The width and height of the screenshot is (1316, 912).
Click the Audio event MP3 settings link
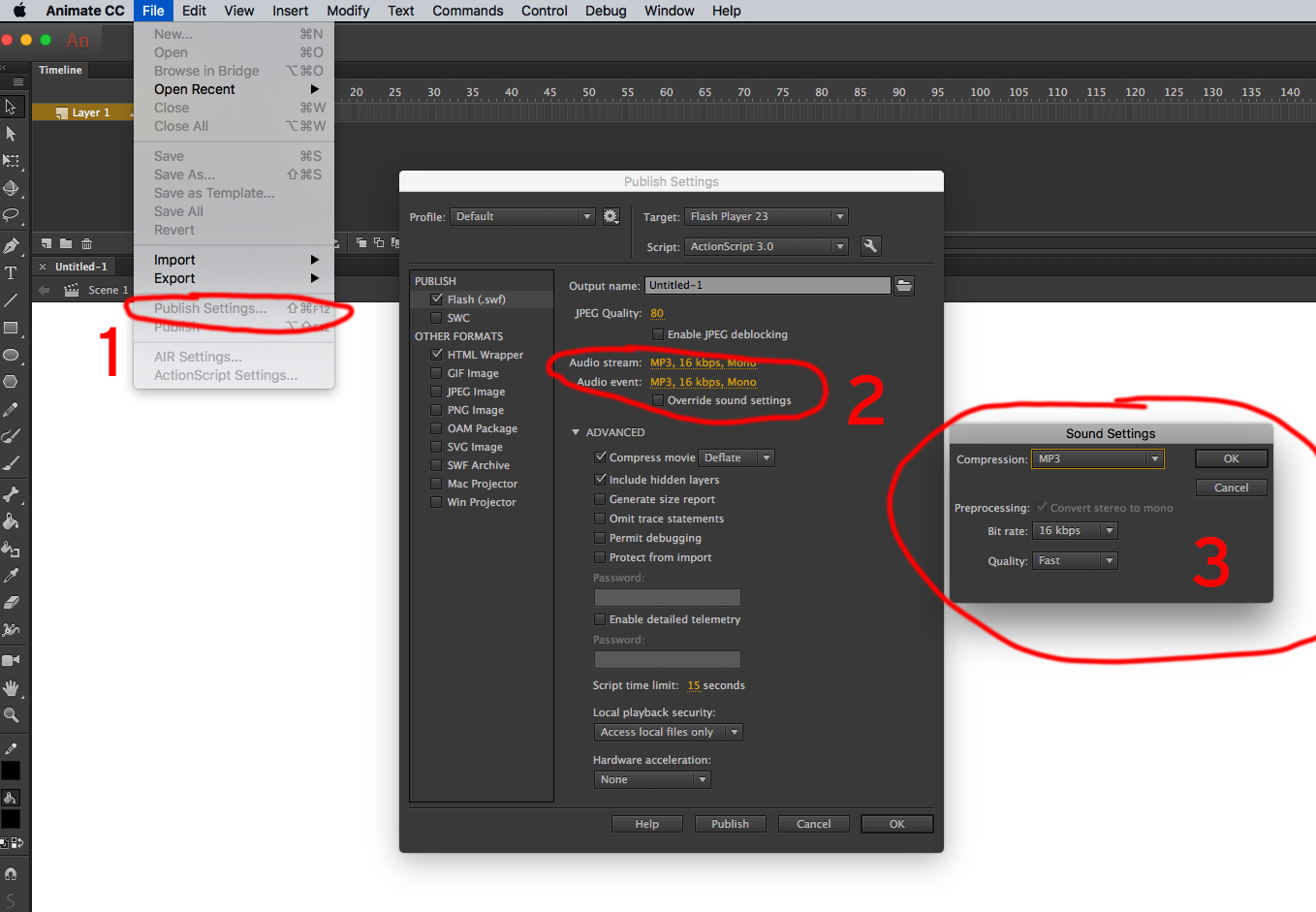point(703,382)
